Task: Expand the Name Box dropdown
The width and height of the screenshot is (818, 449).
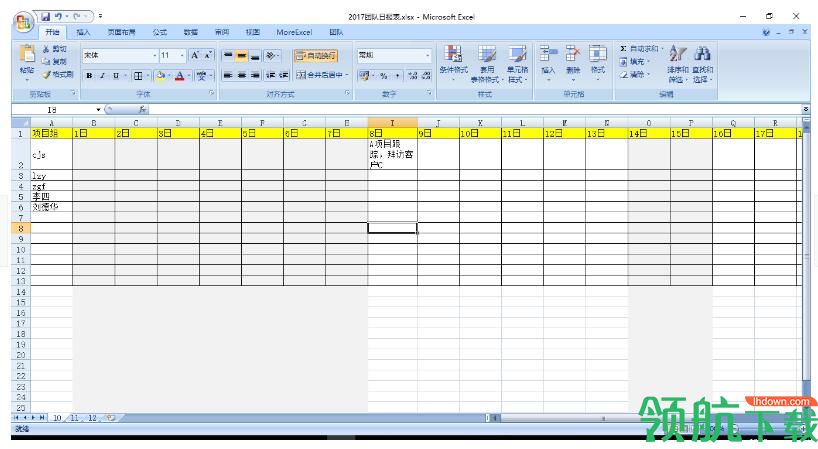Action: click(x=98, y=110)
